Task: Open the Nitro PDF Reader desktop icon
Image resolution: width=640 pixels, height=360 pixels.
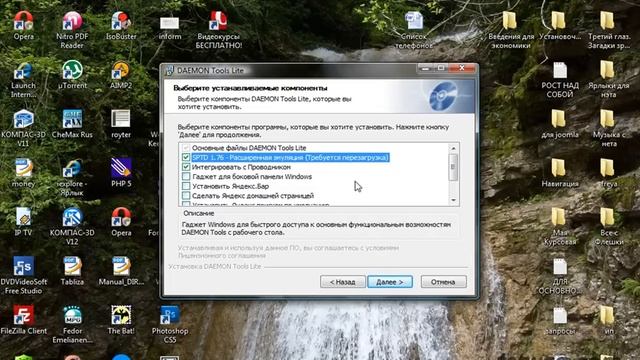Action: pyautogui.click(x=72, y=29)
